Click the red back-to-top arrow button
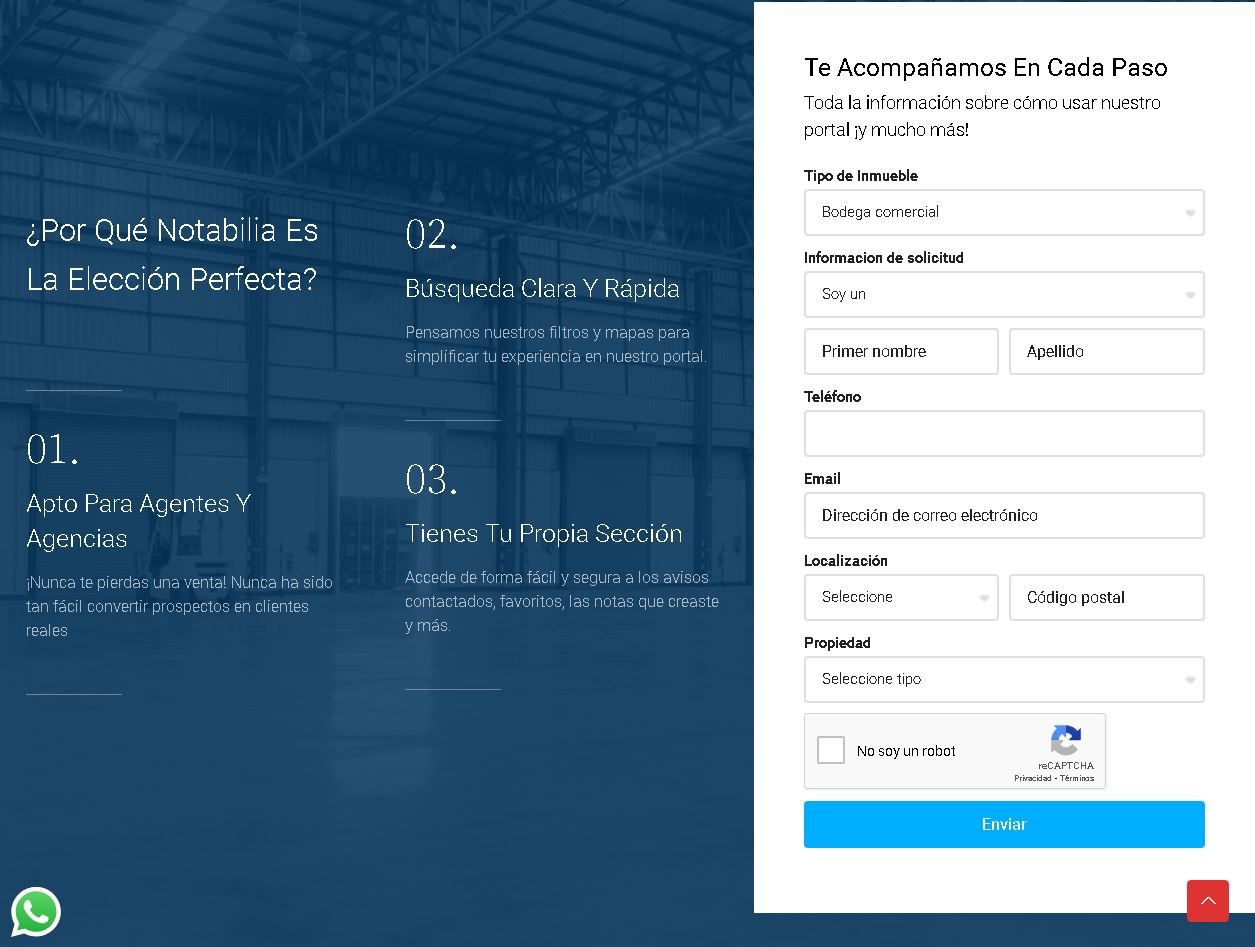1255x947 pixels. (1207, 901)
